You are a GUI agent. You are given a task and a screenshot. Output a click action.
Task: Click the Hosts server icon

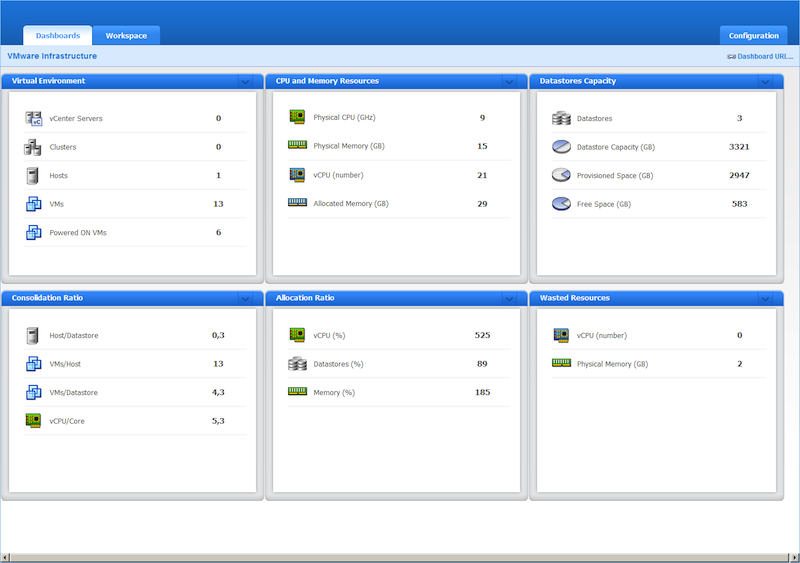click(33, 176)
